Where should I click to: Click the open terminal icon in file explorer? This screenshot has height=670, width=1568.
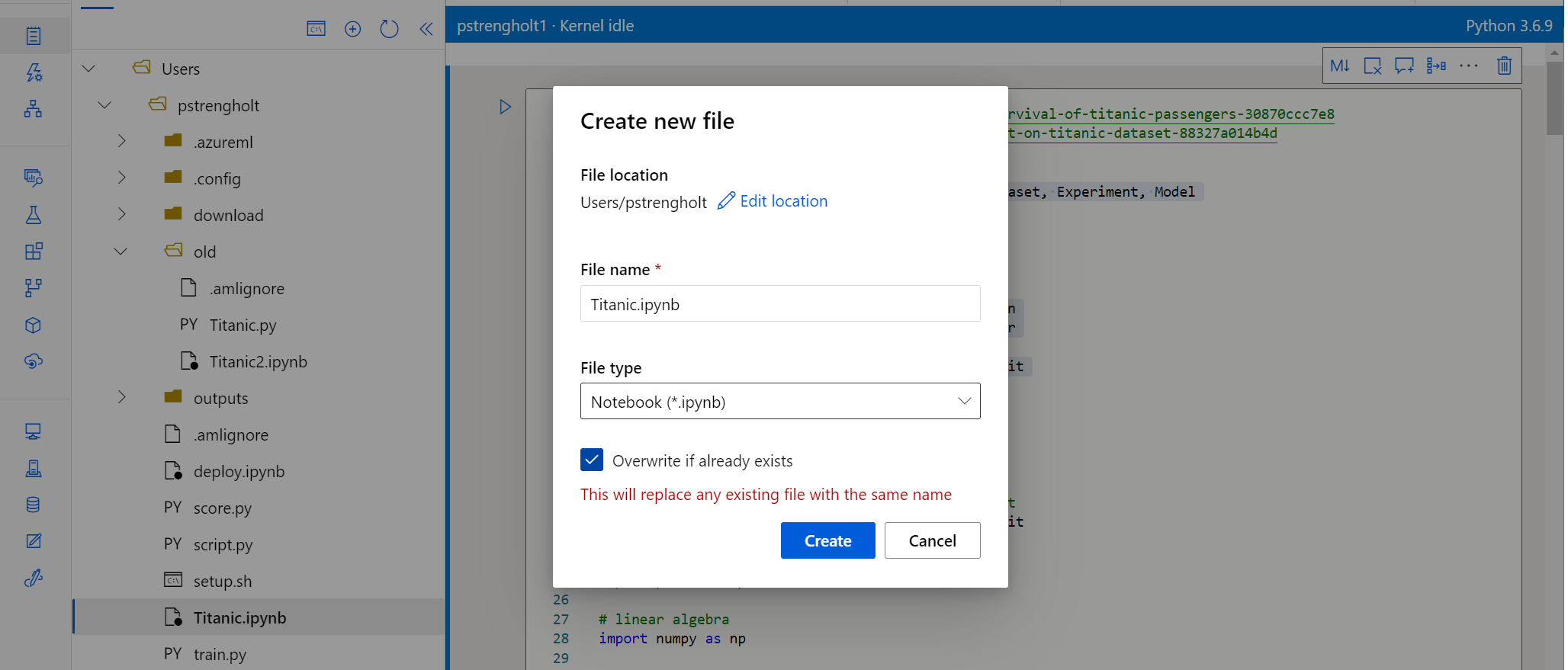pyautogui.click(x=316, y=29)
